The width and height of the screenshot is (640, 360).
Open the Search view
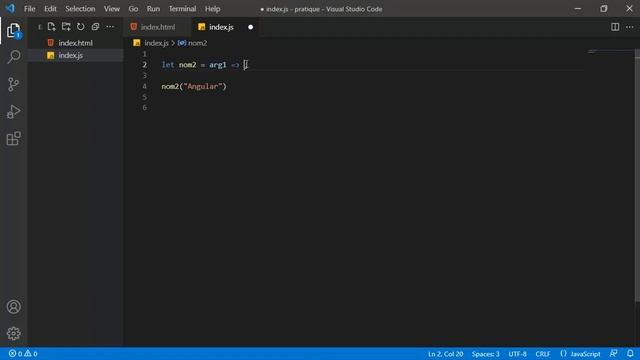pyautogui.click(x=13, y=57)
